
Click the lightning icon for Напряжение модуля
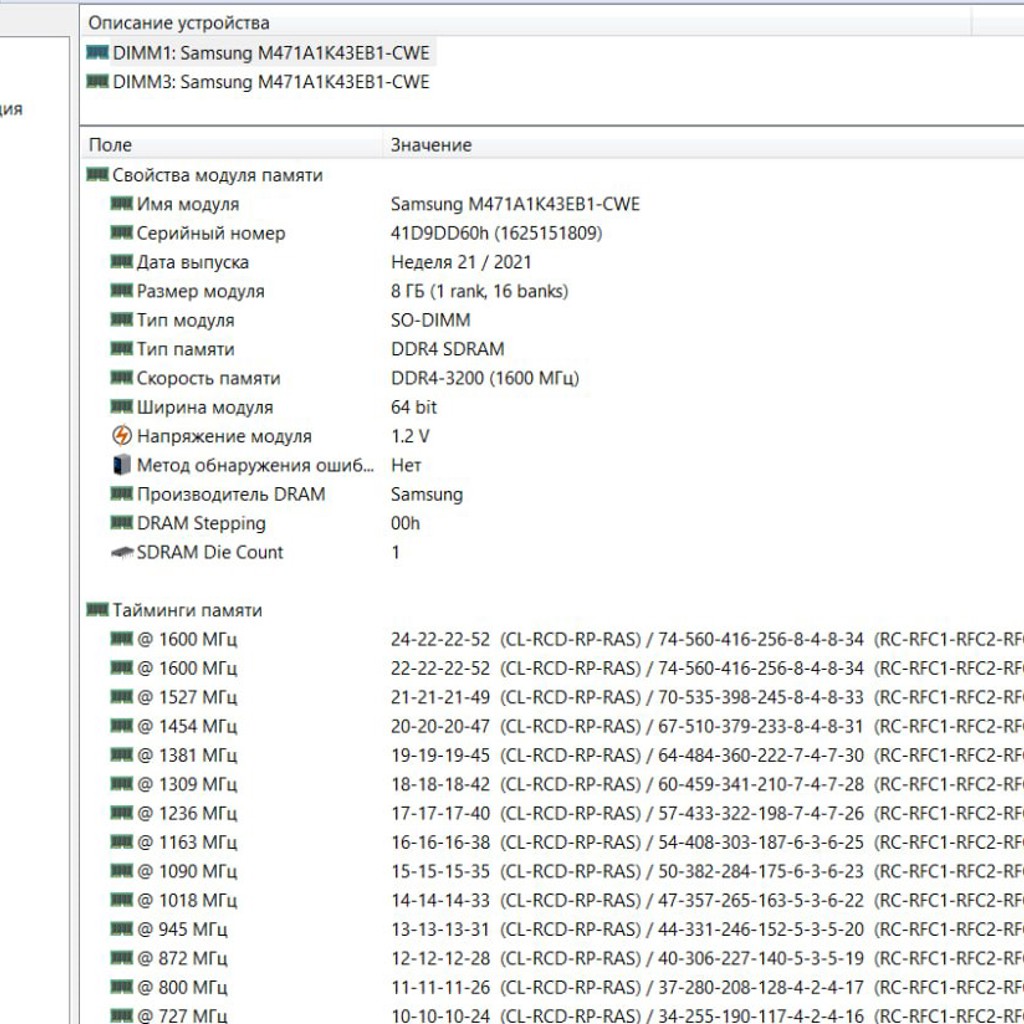(121, 436)
